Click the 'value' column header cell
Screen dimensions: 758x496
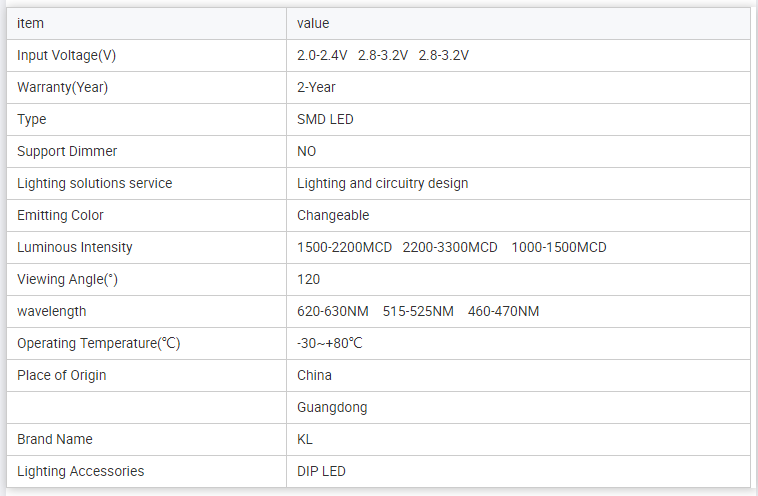tap(313, 23)
